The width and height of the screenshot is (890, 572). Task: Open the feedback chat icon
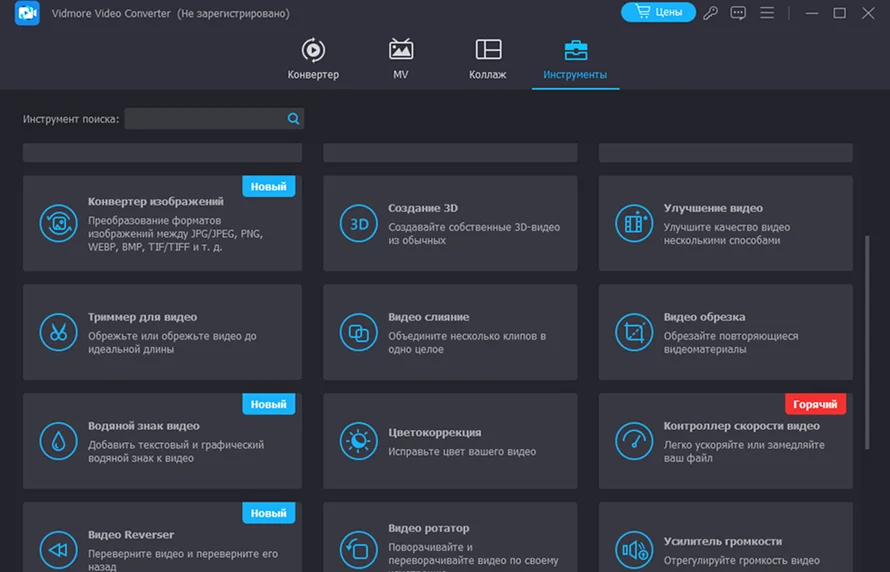click(738, 12)
